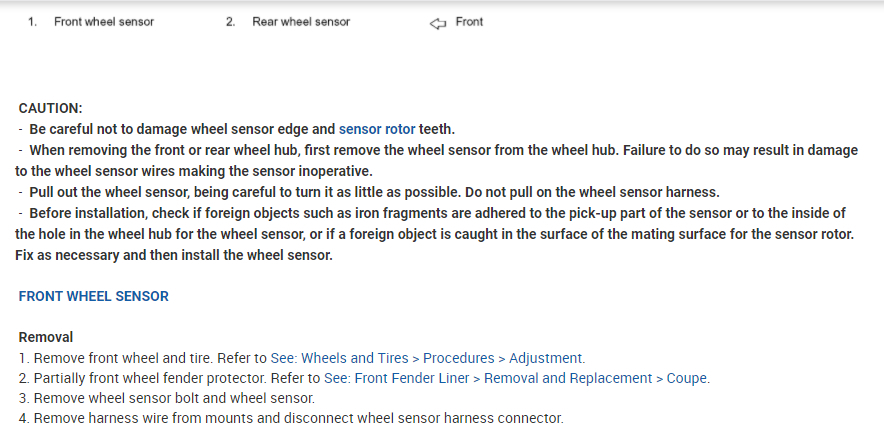Viewport: 884px width, 442px height.
Task: Open the "sensor rotor" hyperlink
Action: [x=377, y=129]
